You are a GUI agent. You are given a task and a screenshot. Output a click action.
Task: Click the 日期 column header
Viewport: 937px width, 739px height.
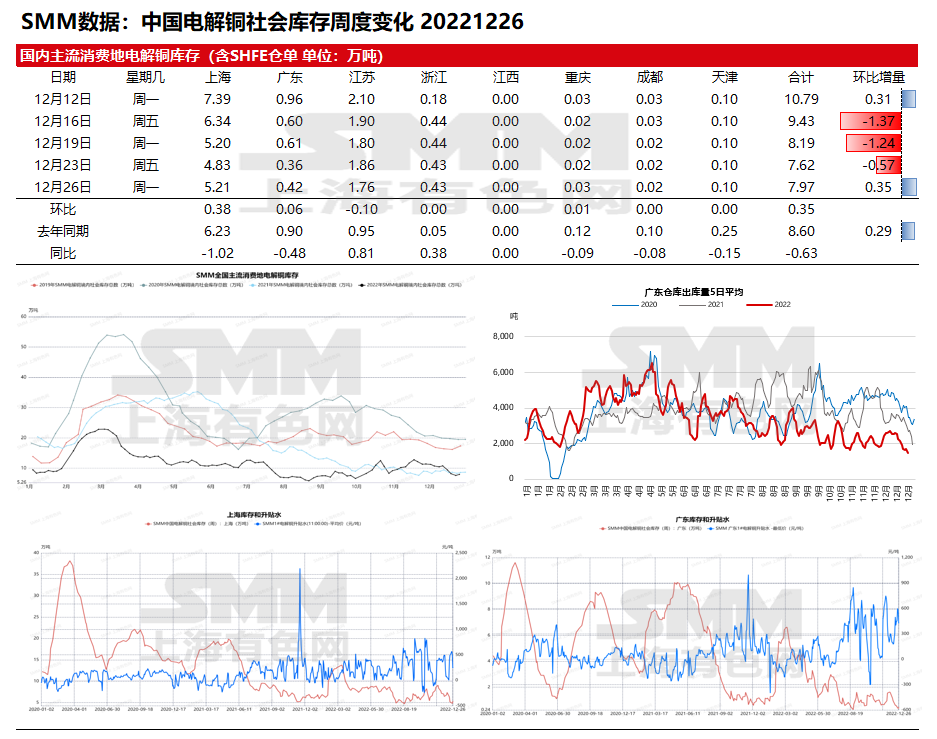pos(63,77)
